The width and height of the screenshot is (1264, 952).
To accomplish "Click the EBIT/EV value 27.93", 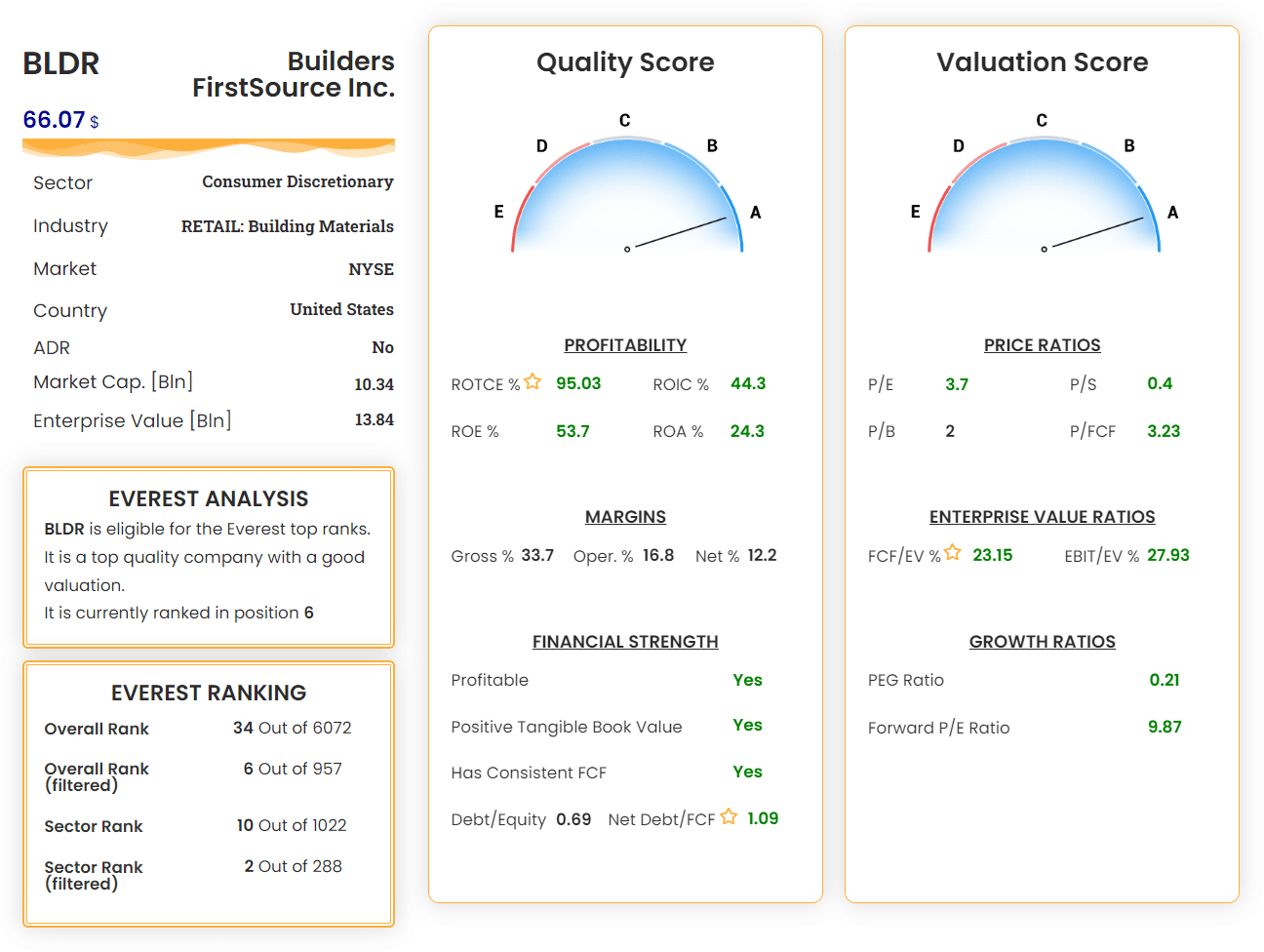I will coord(1168,555).
